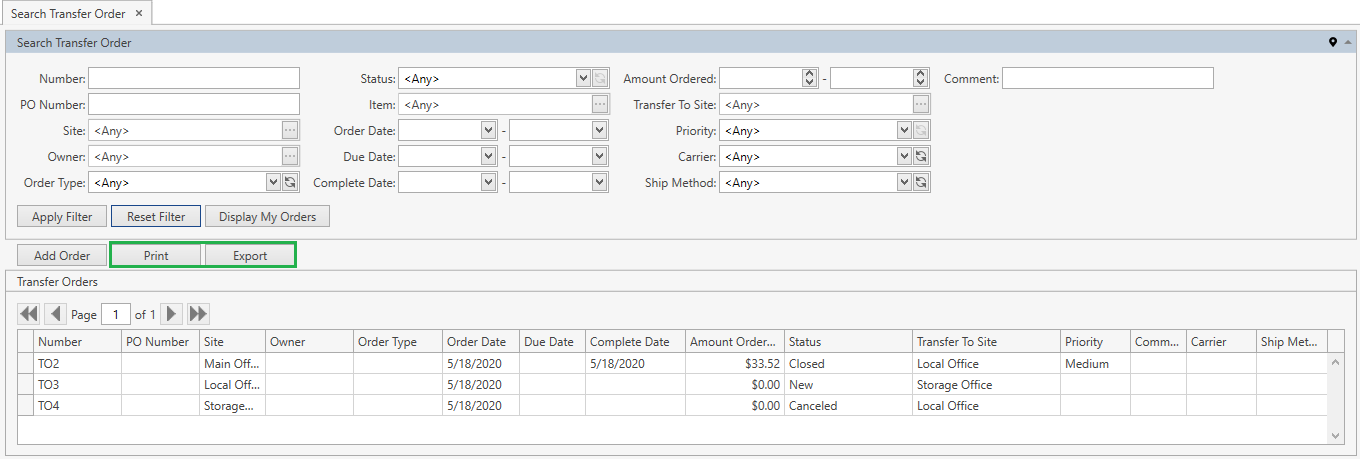The height and width of the screenshot is (462, 1366).
Task: Go to the first page of results
Action: pos(28,314)
